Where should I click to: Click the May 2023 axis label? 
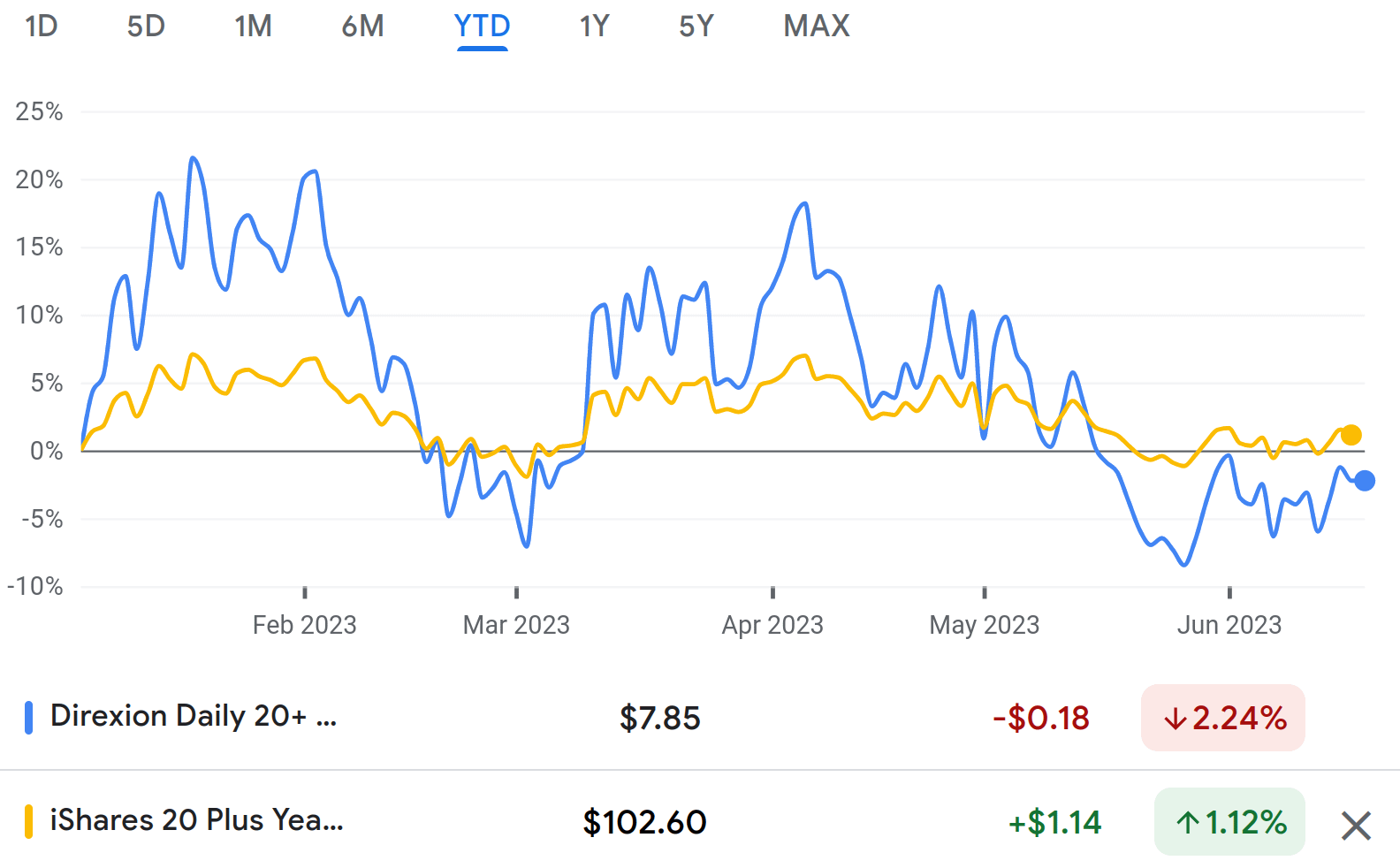984,625
